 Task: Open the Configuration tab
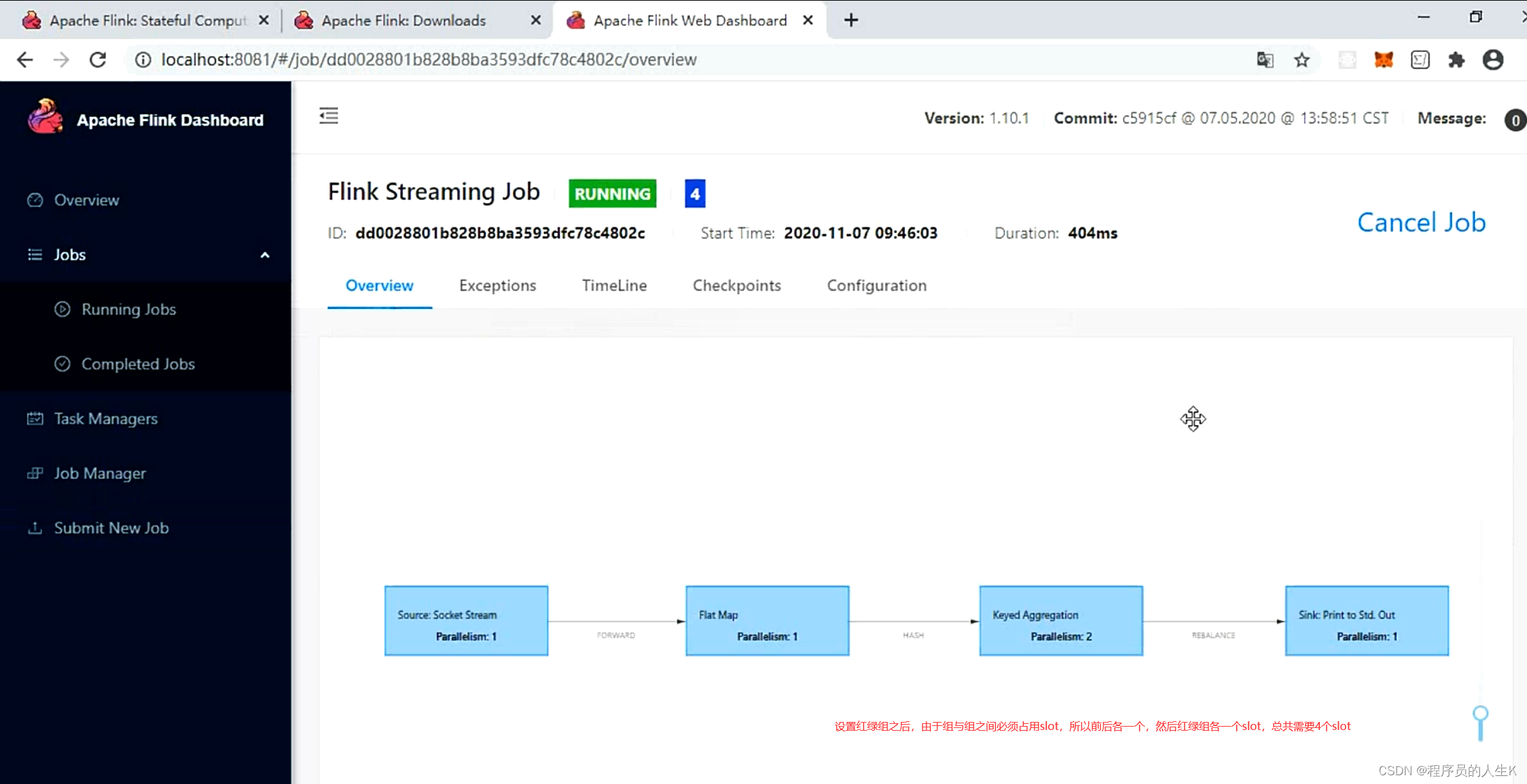(876, 286)
